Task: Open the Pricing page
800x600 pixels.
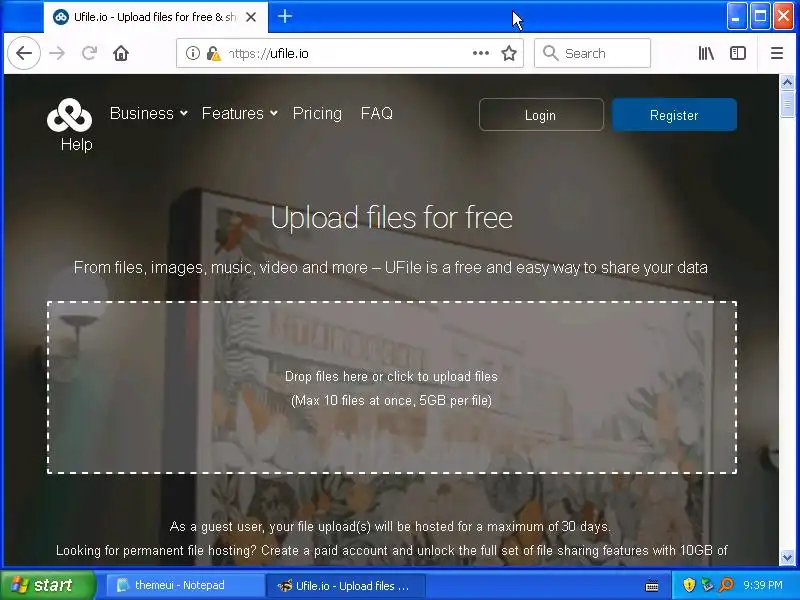Action: (x=317, y=113)
